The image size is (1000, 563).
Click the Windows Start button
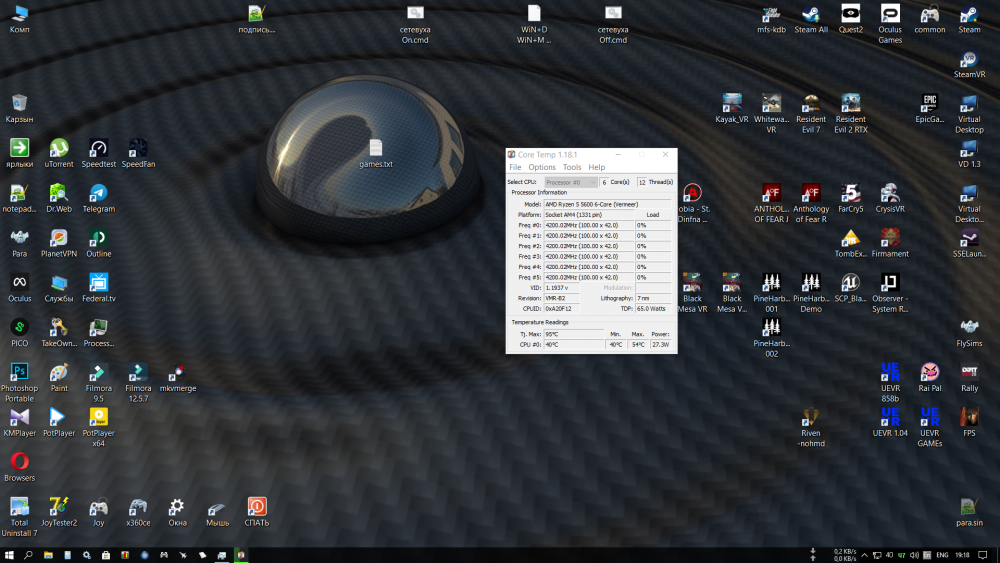click(x=9, y=554)
